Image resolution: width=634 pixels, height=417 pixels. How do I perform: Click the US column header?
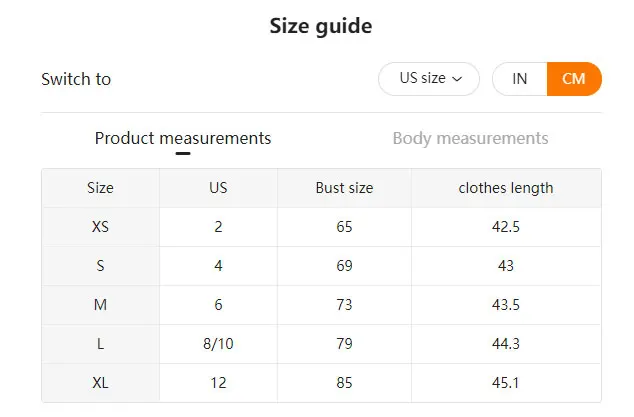click(x=218, y=188)
